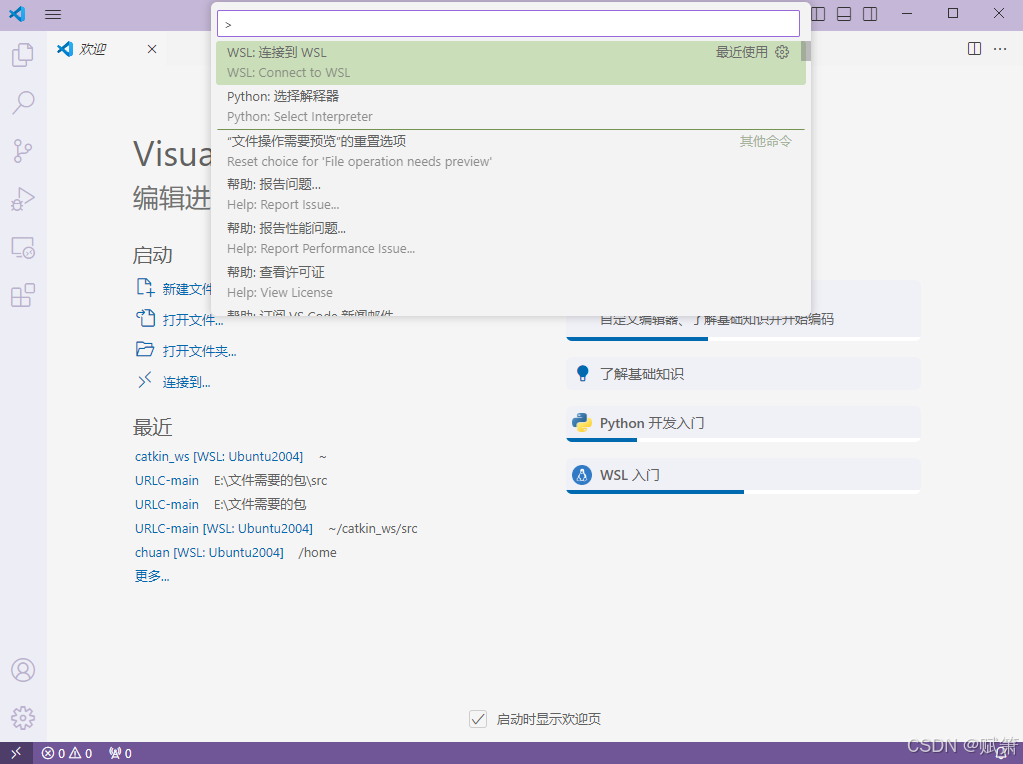The height and width of the screenshot is (764, 1023).
Task: Click the 连接到... link
Action: click(x=187, y=382)
